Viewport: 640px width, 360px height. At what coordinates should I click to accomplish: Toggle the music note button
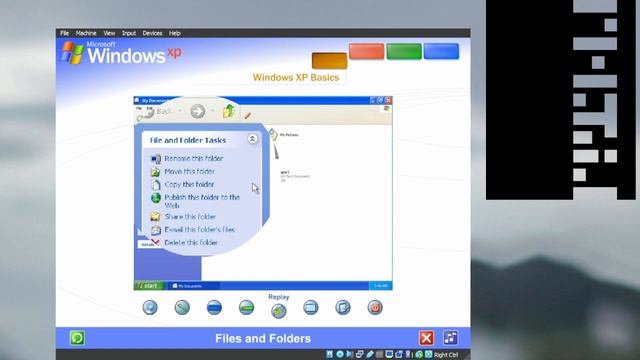point(451,338)
